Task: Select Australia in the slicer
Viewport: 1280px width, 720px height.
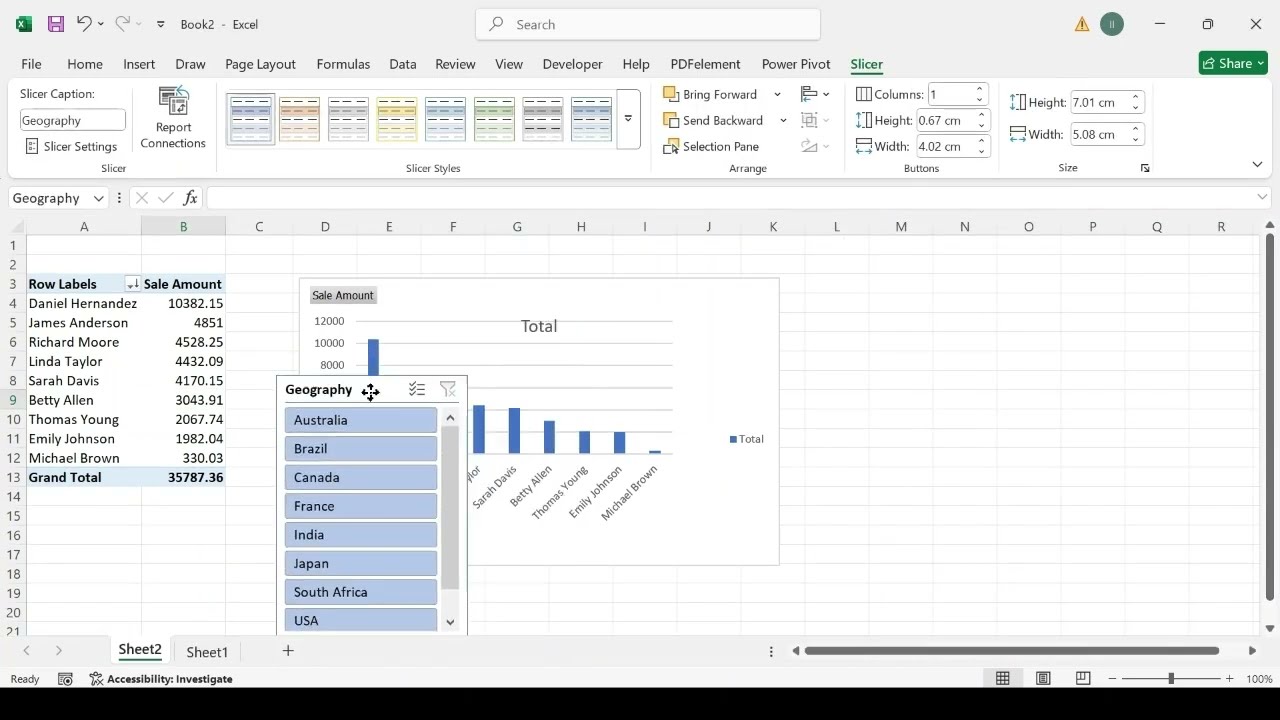Action: [x=361, y=420]
